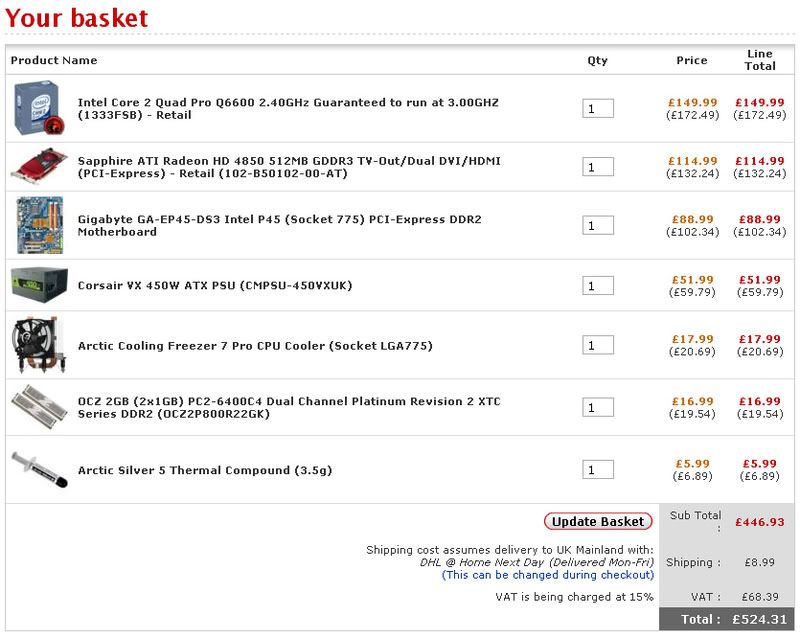Select the Gigabyte motherboard quantity field

598,225
